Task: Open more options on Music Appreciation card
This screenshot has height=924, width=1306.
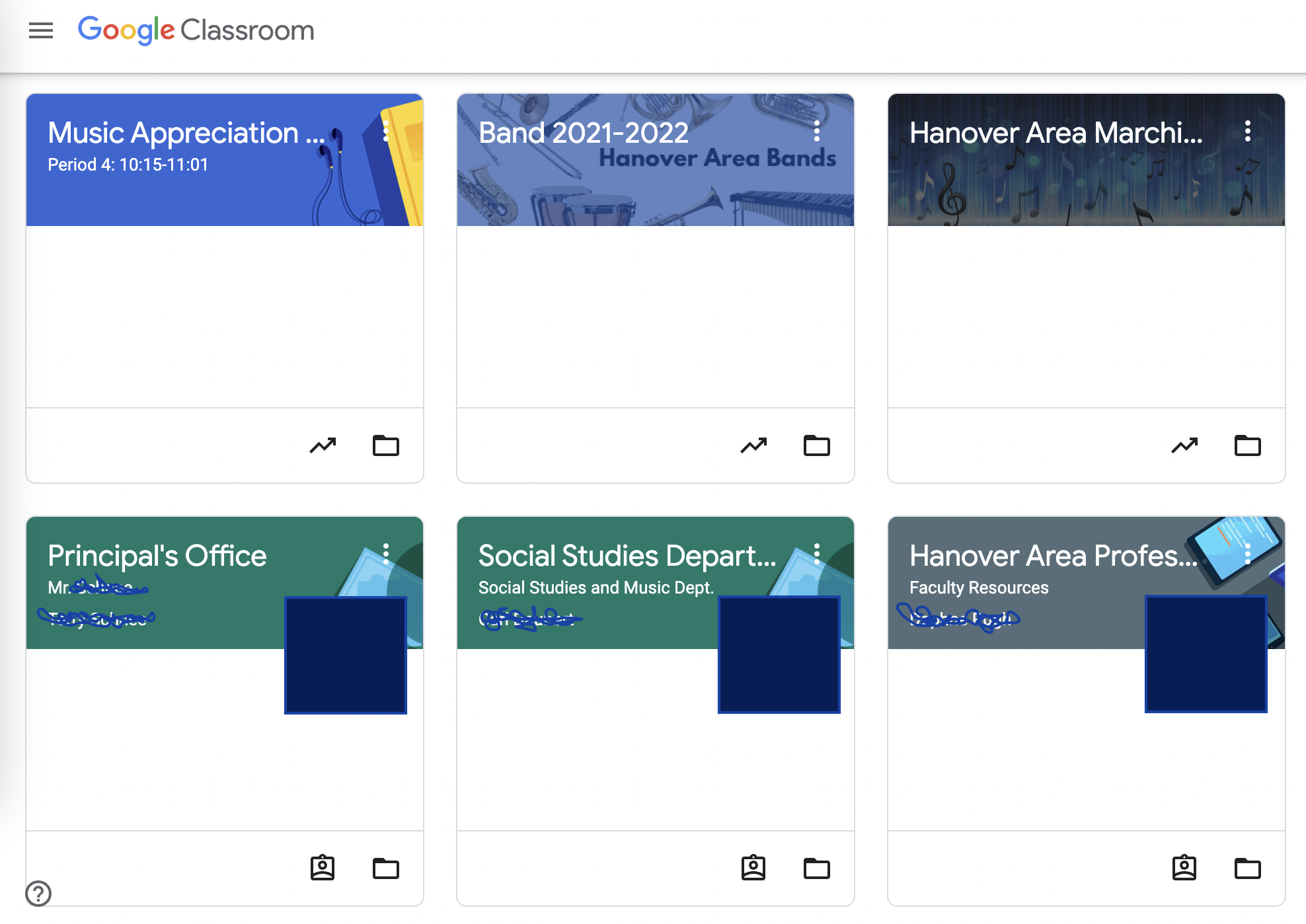Action: coord(386,131)
